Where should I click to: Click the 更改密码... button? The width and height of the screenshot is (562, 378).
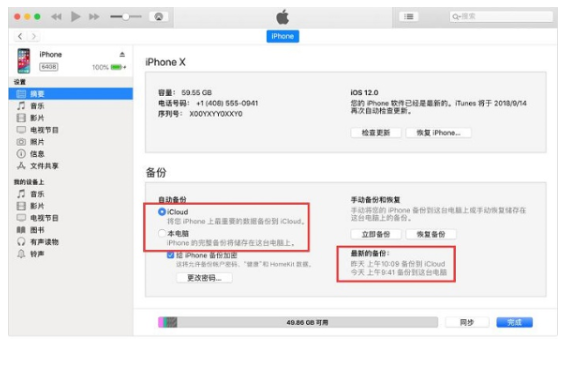click(204, 278)
